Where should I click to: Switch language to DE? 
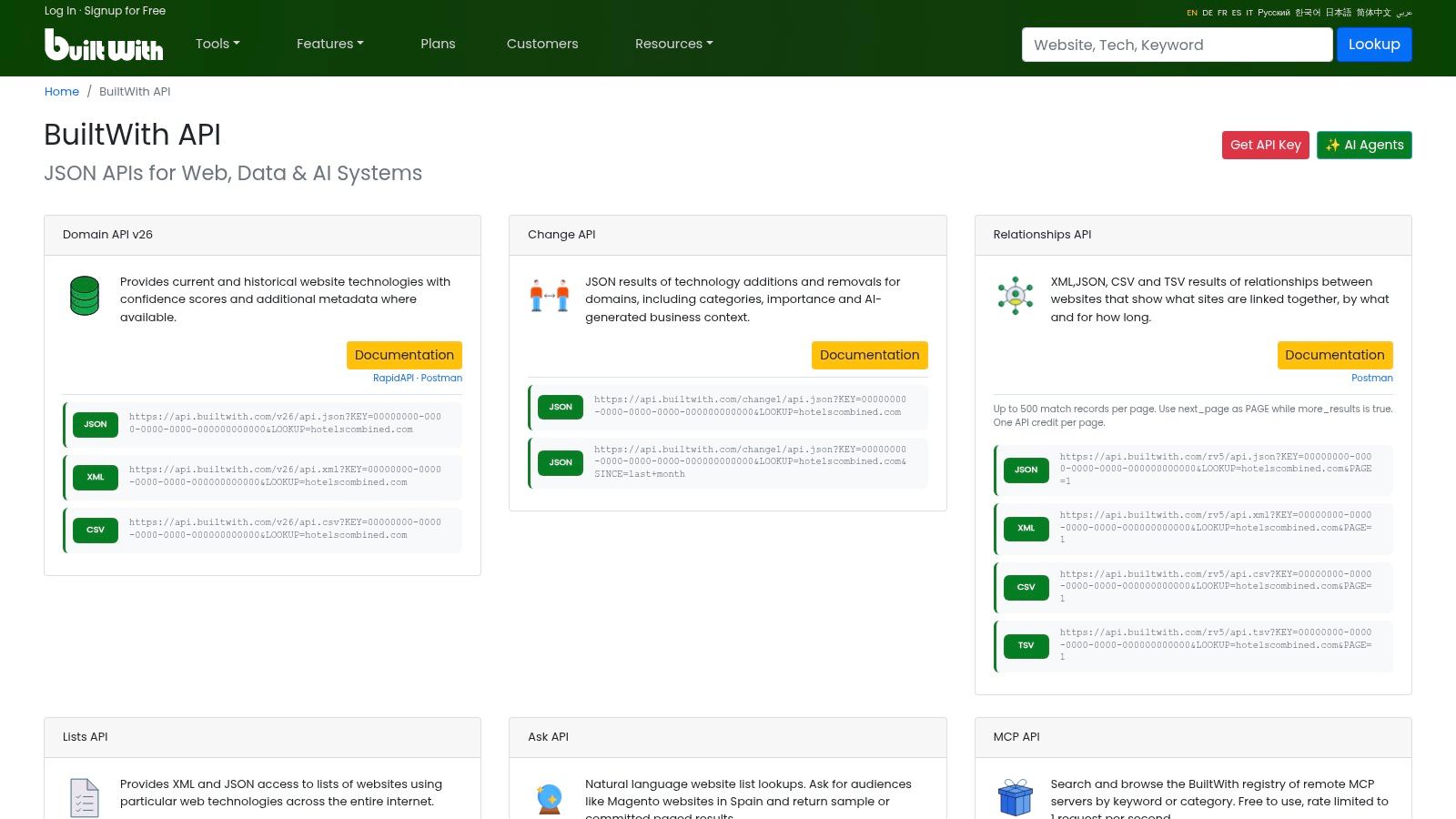(x=1208, y=13)
